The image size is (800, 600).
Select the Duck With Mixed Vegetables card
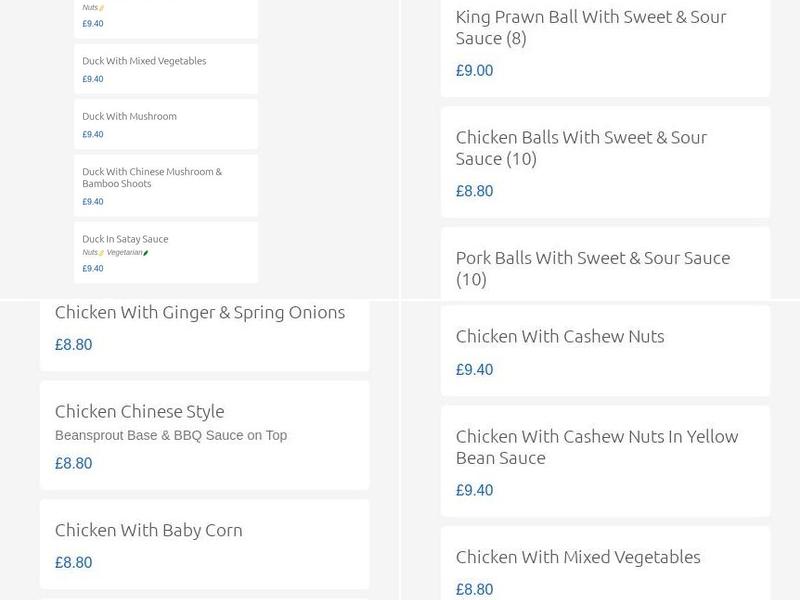point(165,68)
